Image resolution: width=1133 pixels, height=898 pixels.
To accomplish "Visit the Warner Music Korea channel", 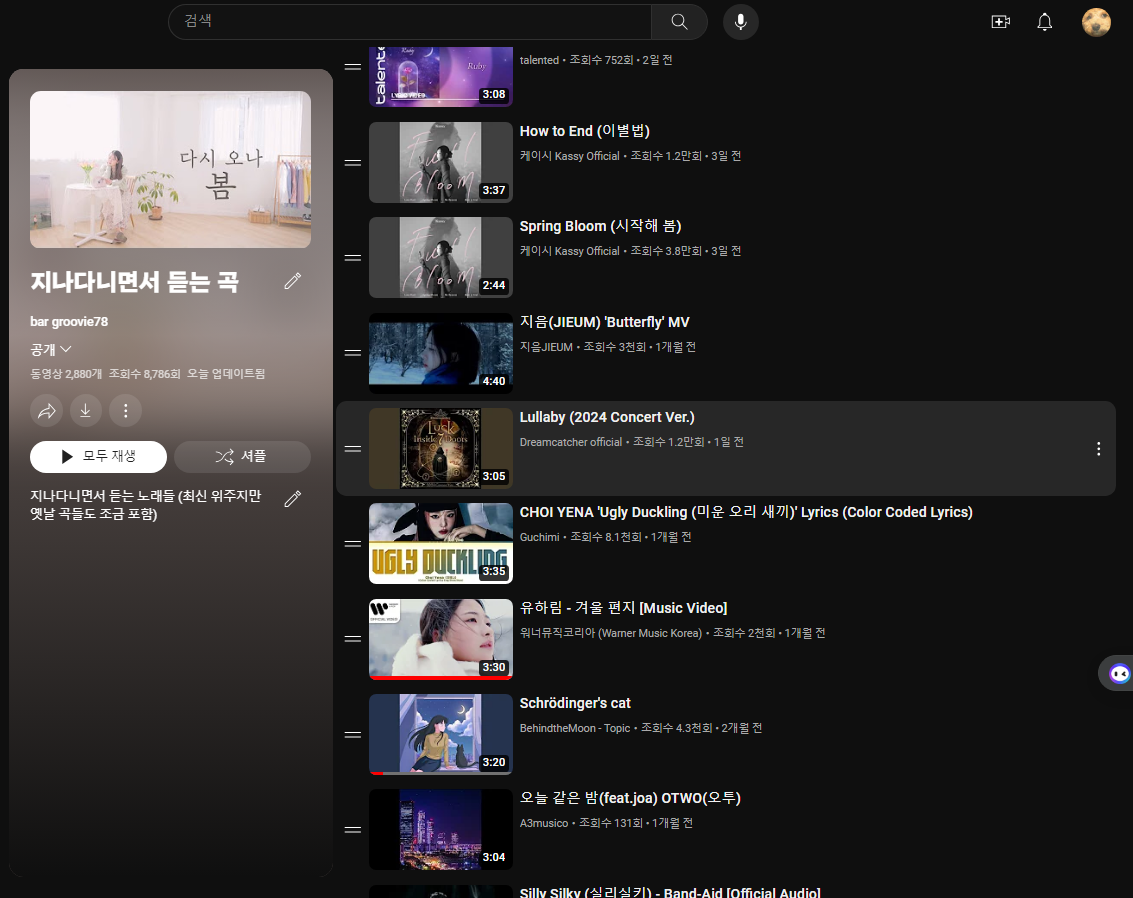I will point(611,633).
